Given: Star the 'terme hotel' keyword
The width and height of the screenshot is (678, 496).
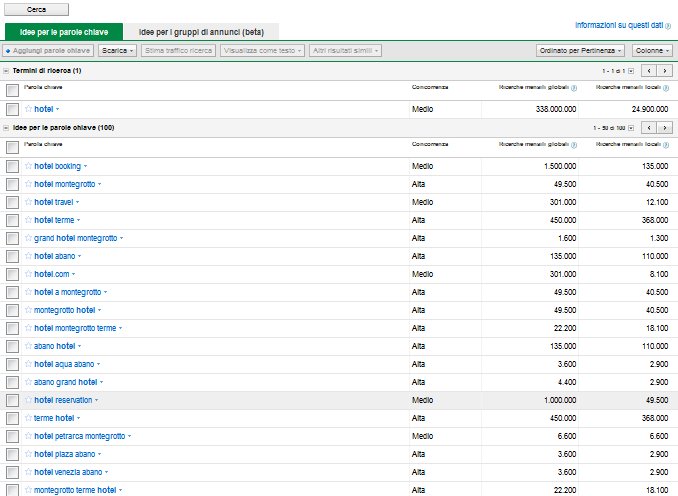Looking at the screenshot, I should (x=29, y=418).
